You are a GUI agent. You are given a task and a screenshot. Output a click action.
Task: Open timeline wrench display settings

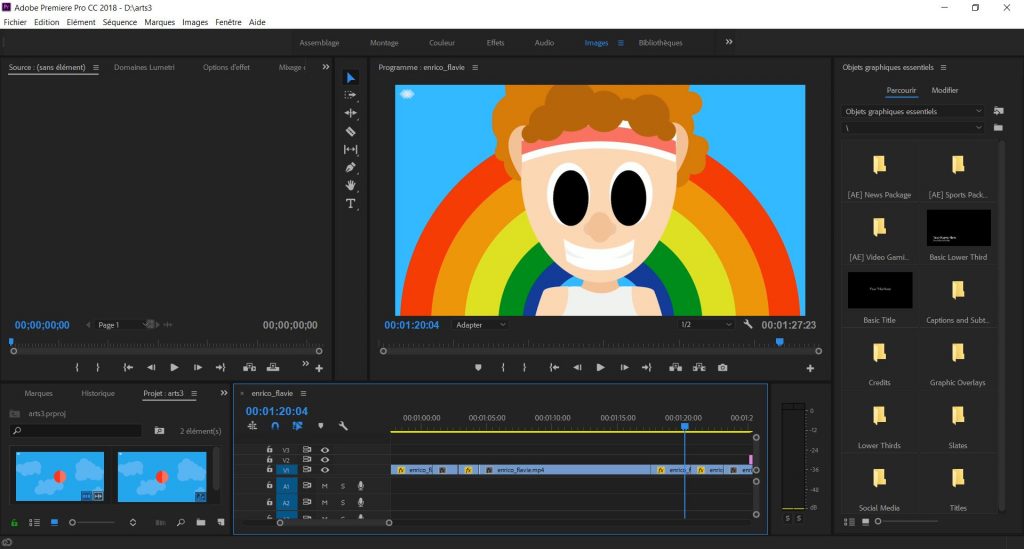pyautogui.click(x=343, y=426)
